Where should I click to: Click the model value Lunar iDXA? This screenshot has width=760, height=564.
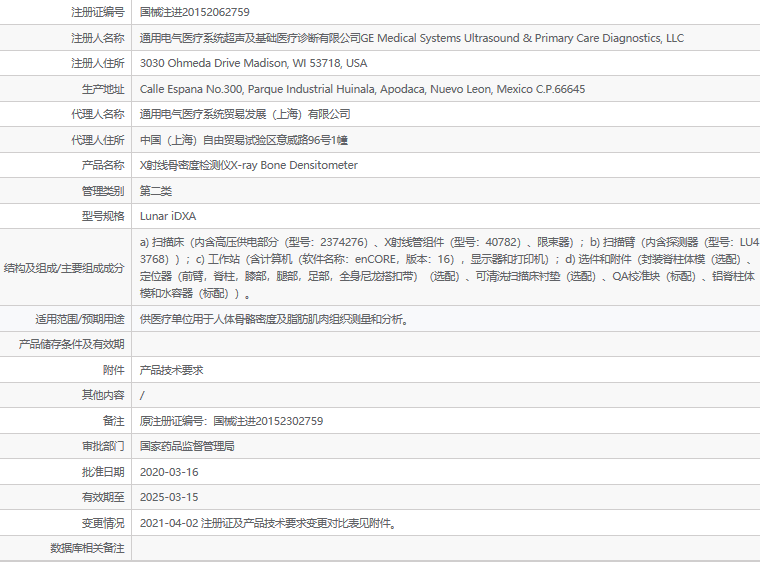click(168, 215)
